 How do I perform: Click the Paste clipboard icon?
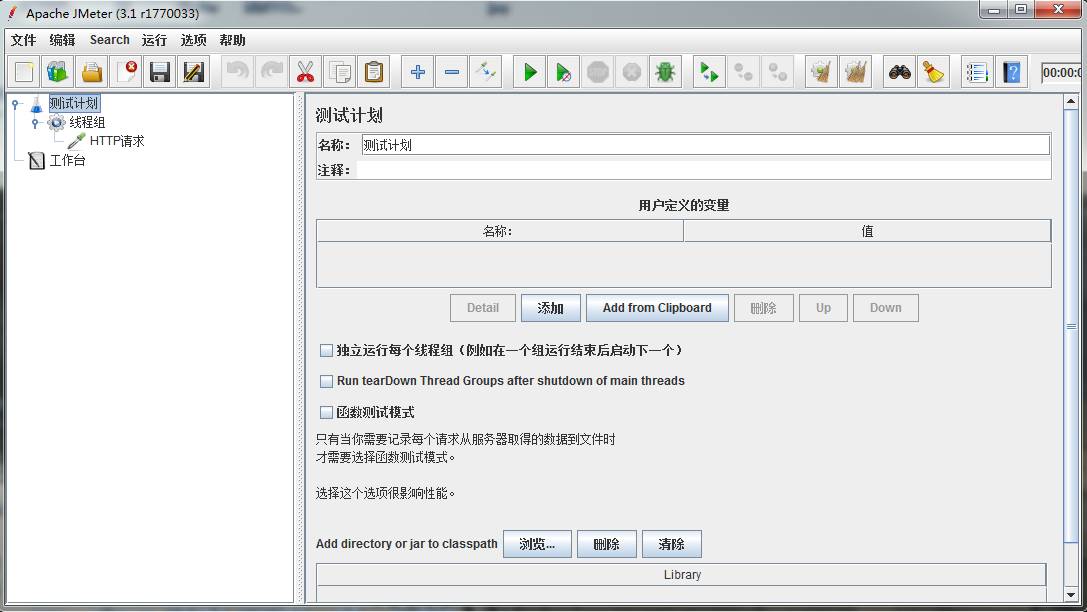[374, 72]
